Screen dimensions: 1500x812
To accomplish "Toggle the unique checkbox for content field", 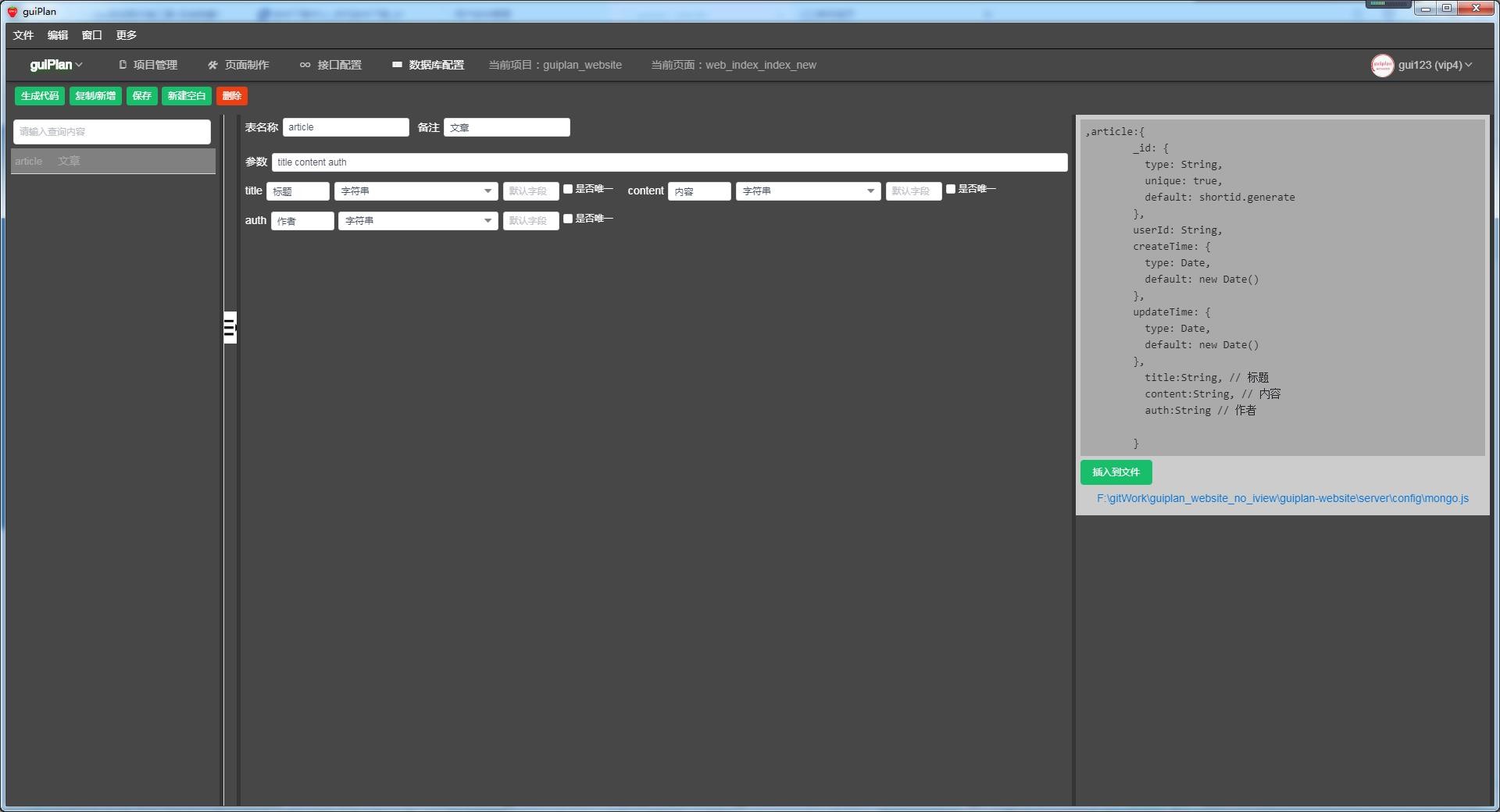I will (x=951, y=190).
